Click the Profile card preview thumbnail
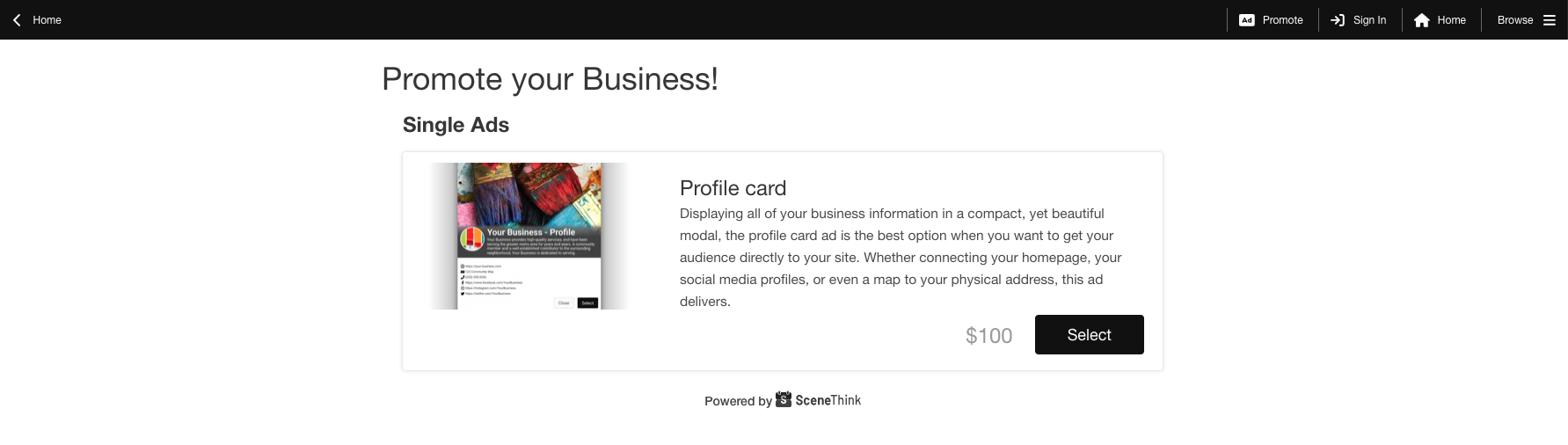This screenshot has height=445, width=1568. click(x=529, y=236)
